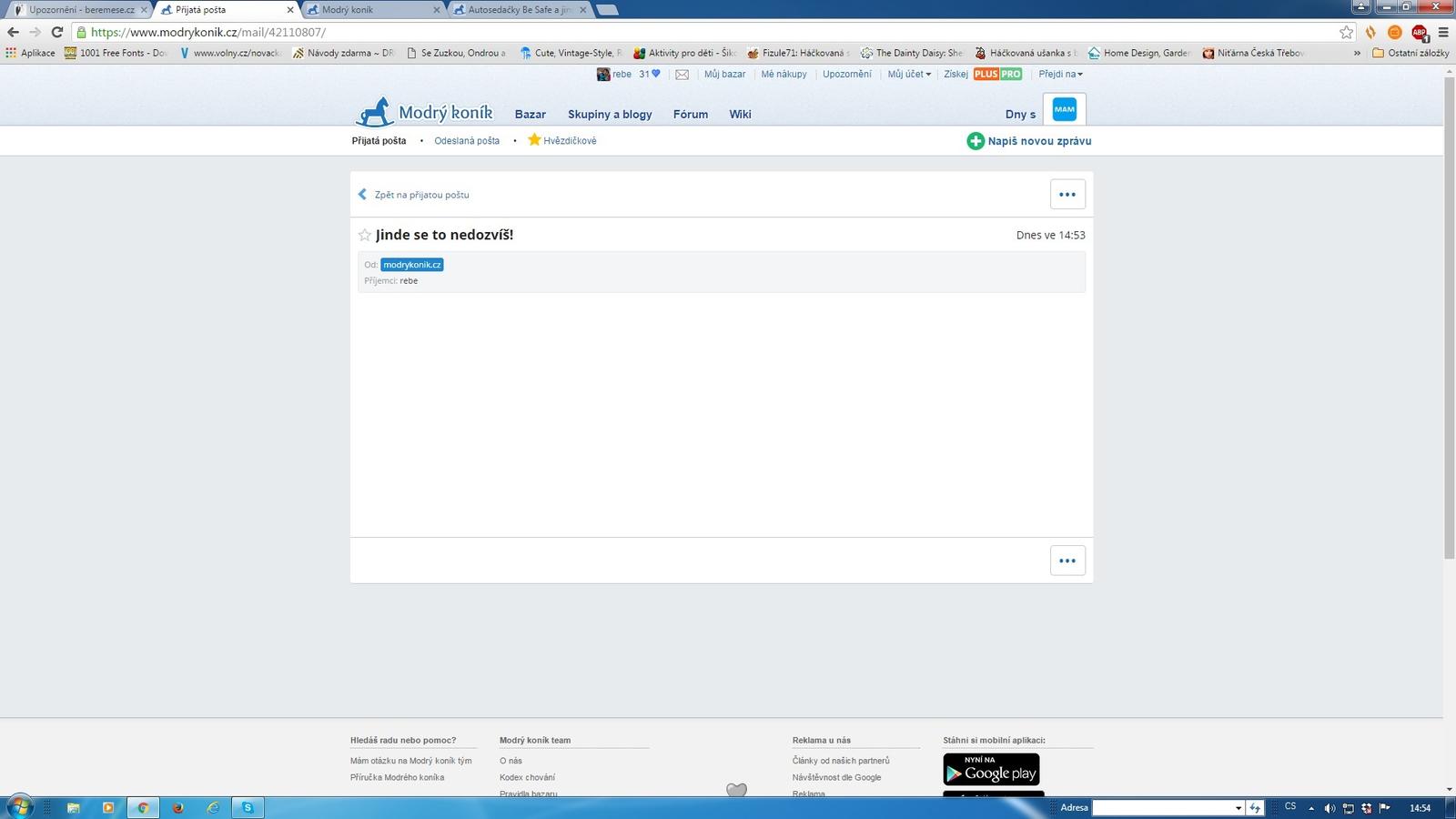Open the bottom three-dots message options
The image size is (1456, 819).
1067,561
